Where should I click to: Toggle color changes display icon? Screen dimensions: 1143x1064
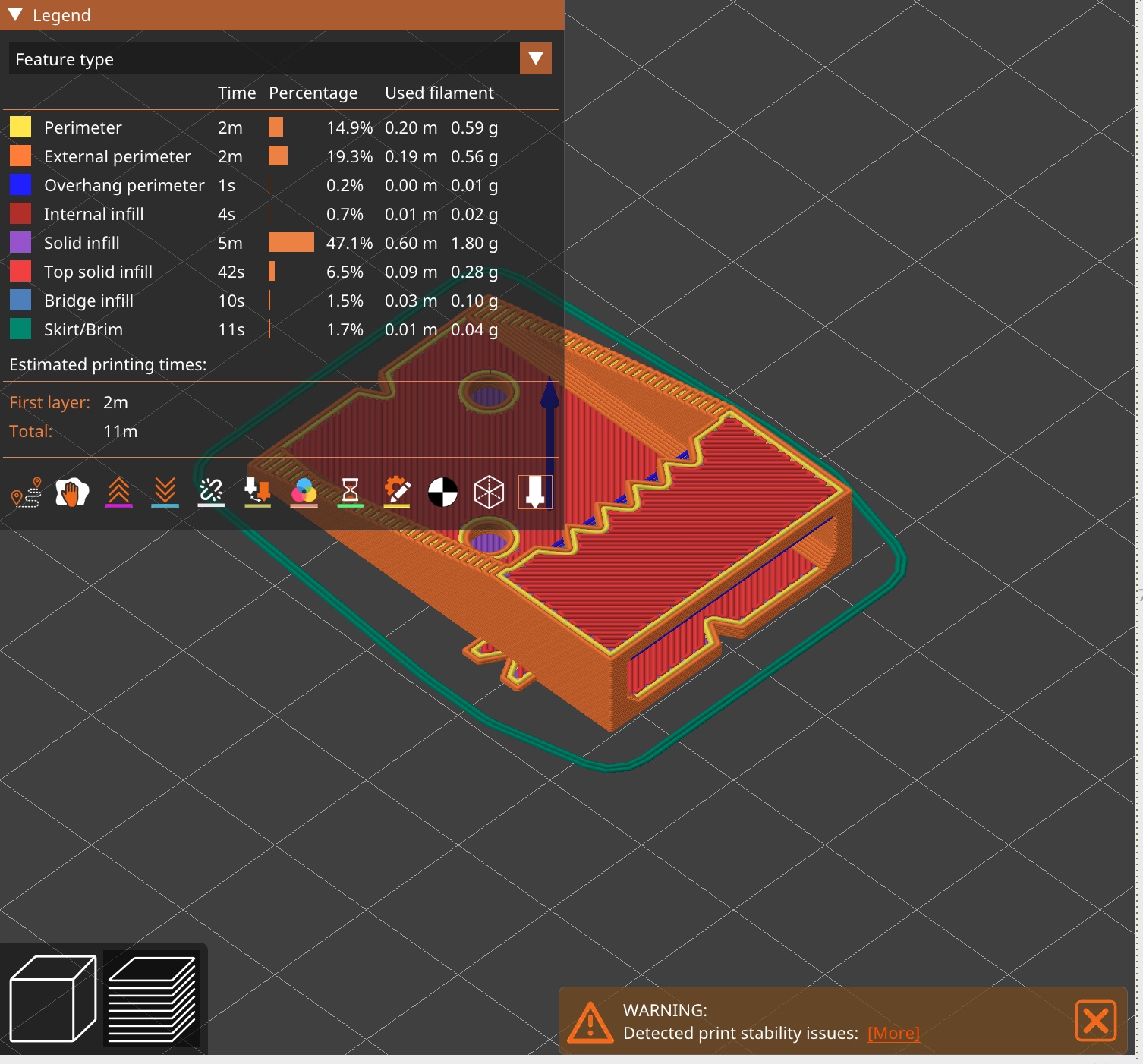pos(304,492)
